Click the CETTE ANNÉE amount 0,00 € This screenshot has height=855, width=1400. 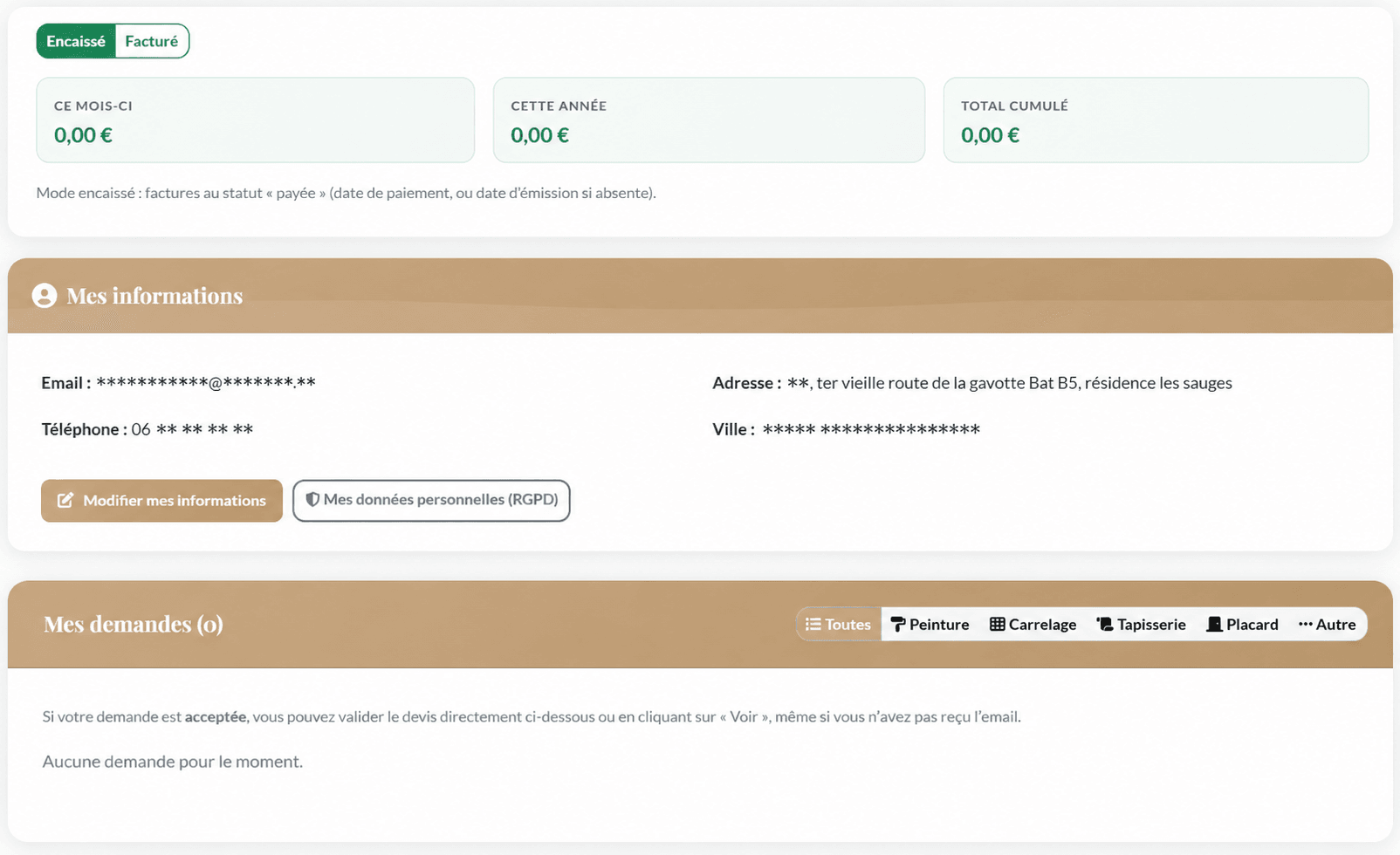[x=540, y=135]
